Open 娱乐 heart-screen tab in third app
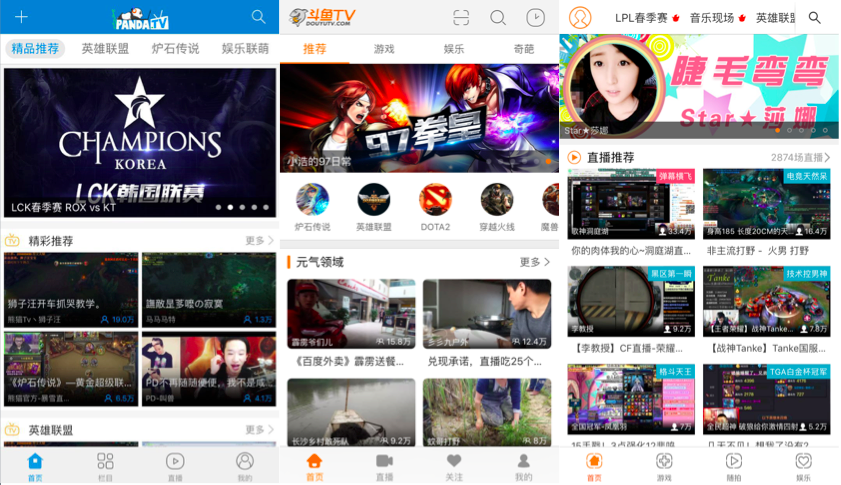This screenshot has height=485, width=841. [803, 466]
